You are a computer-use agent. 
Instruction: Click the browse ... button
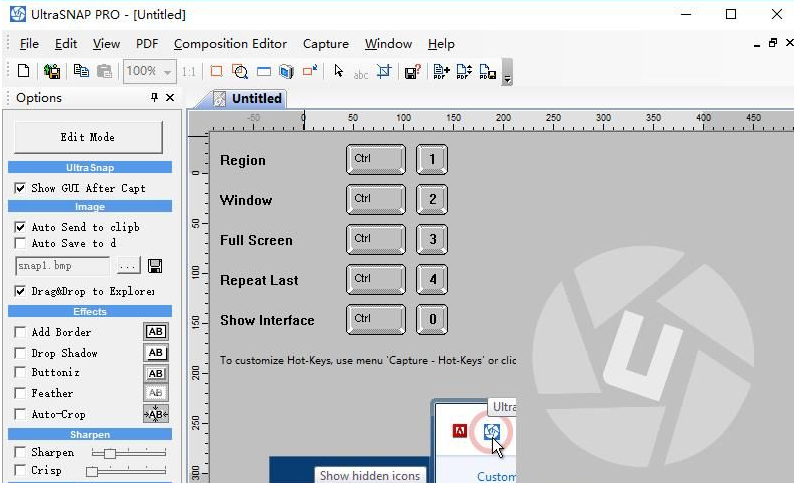click(x=129, y=266)
